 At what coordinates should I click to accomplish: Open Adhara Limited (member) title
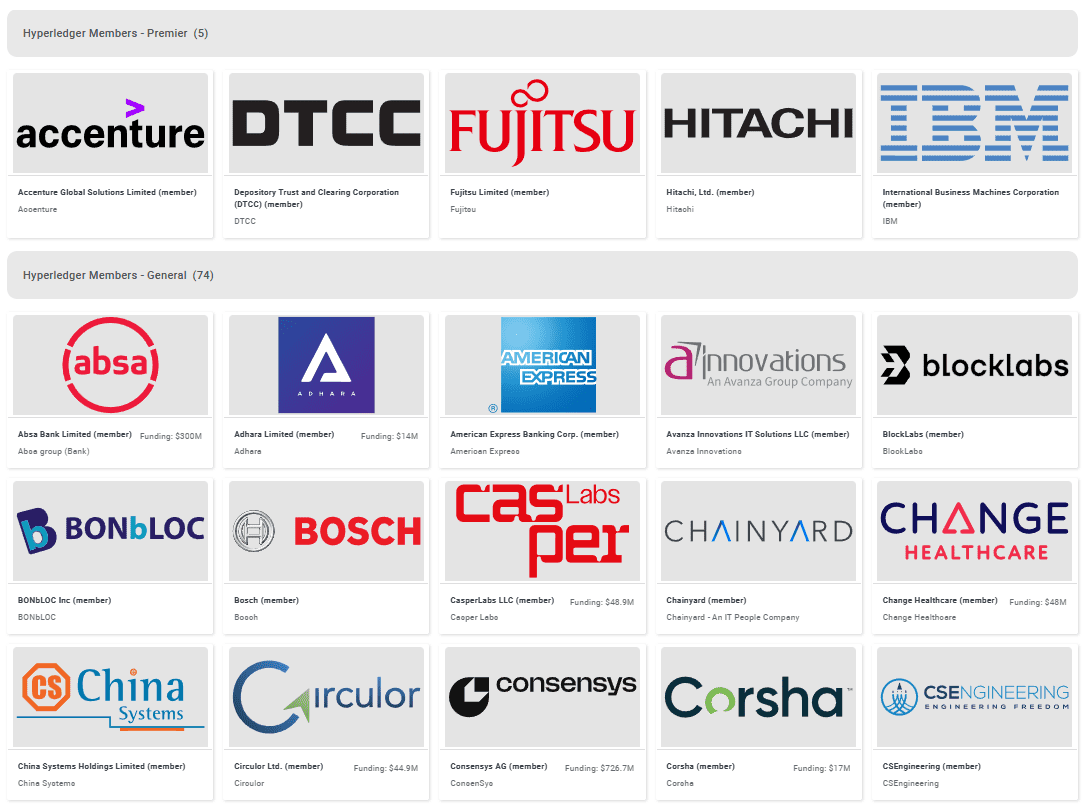(x=284, y=434)
